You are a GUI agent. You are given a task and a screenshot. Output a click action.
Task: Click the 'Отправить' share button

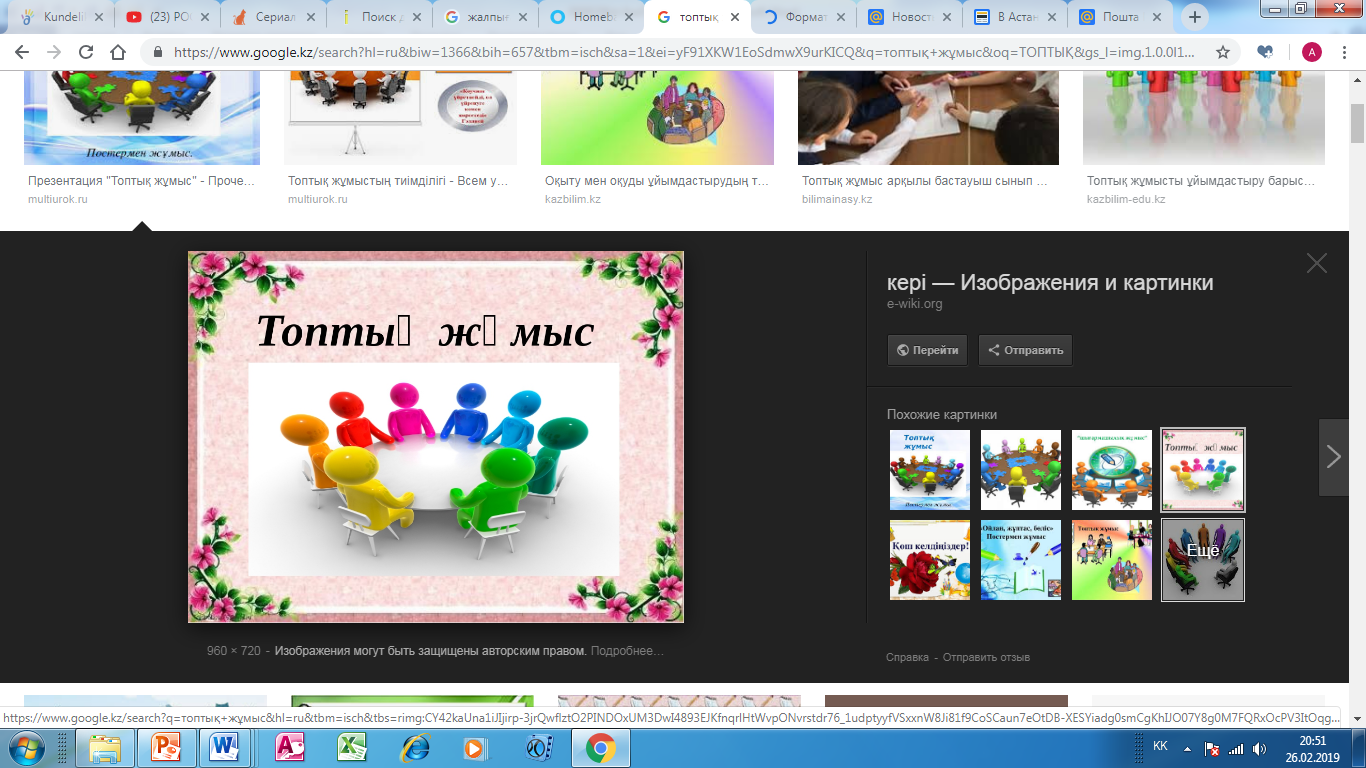coord(1025,350)
